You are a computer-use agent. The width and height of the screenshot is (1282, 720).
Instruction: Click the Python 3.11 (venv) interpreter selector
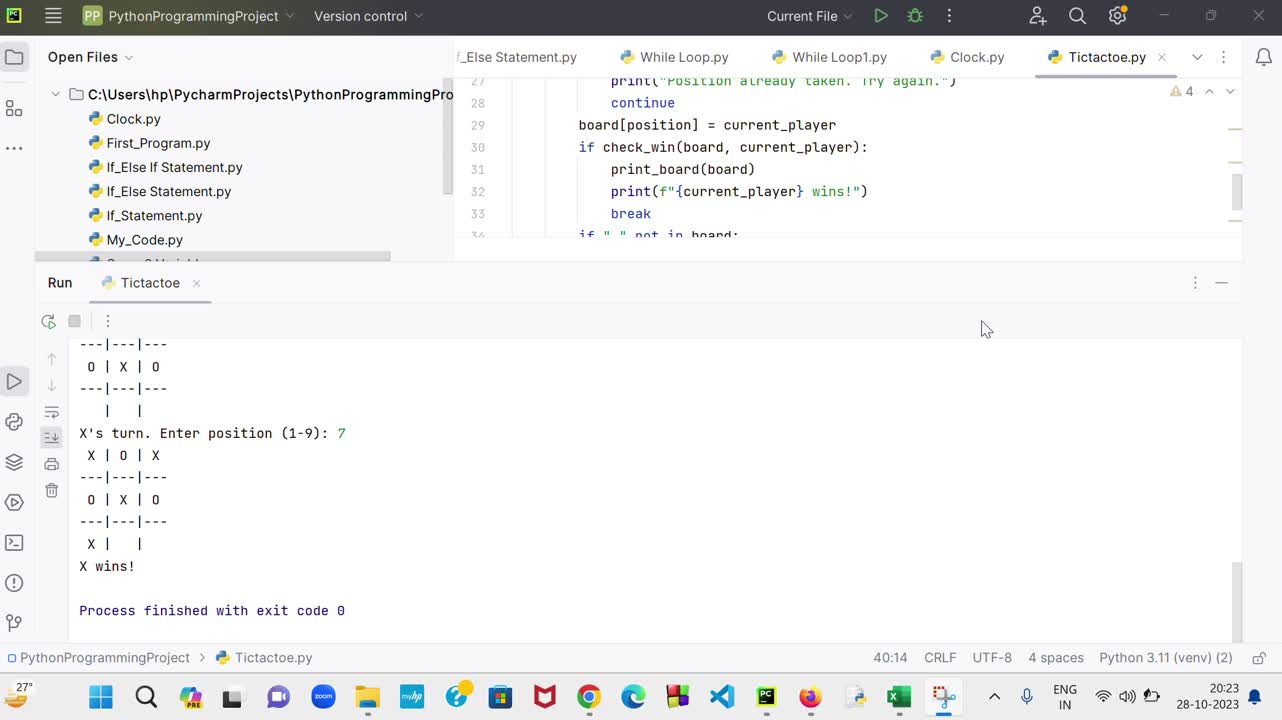(1165, 658)
